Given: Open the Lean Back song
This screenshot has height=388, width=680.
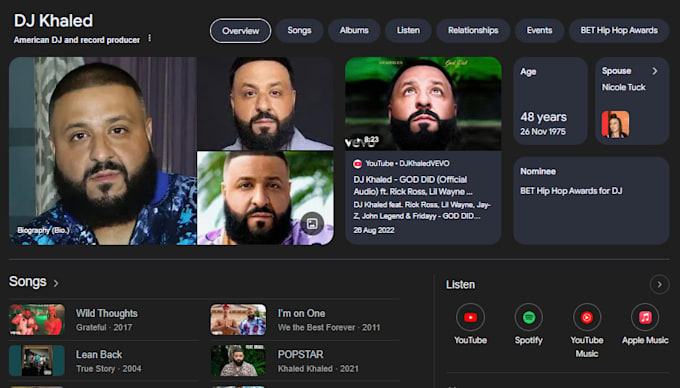Looking at the screenshot, I should [x=99, y=354].
